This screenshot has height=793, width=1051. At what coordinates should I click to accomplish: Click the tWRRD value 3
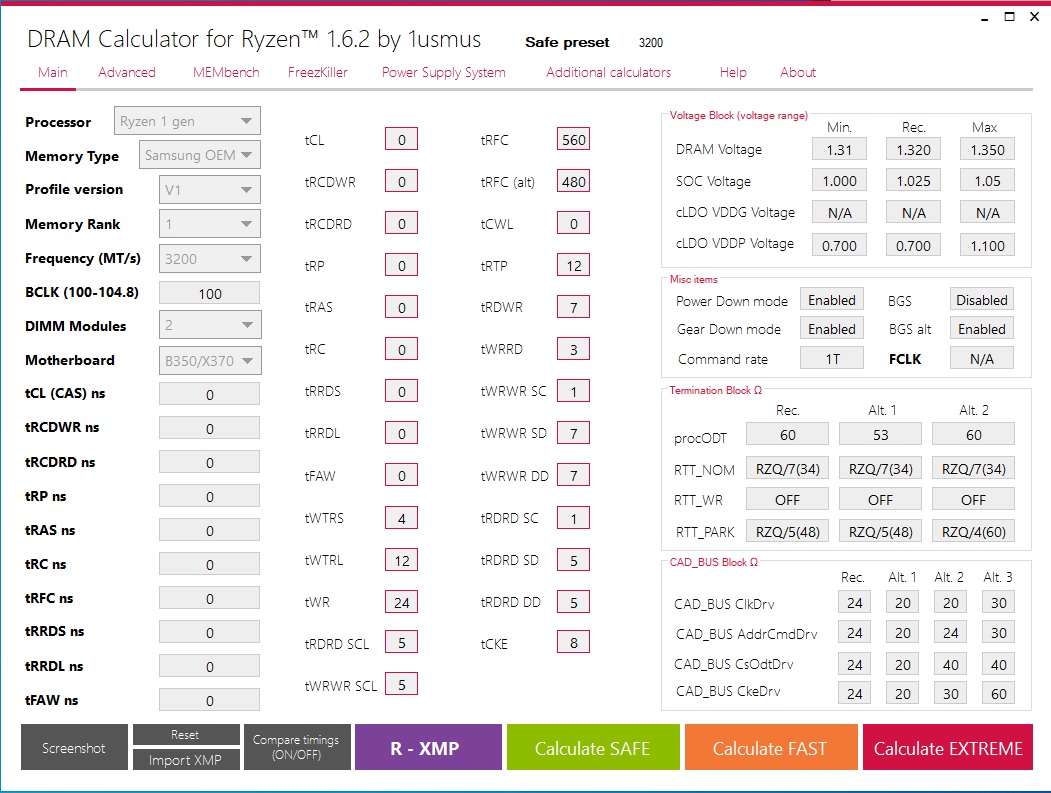[574, 349]
